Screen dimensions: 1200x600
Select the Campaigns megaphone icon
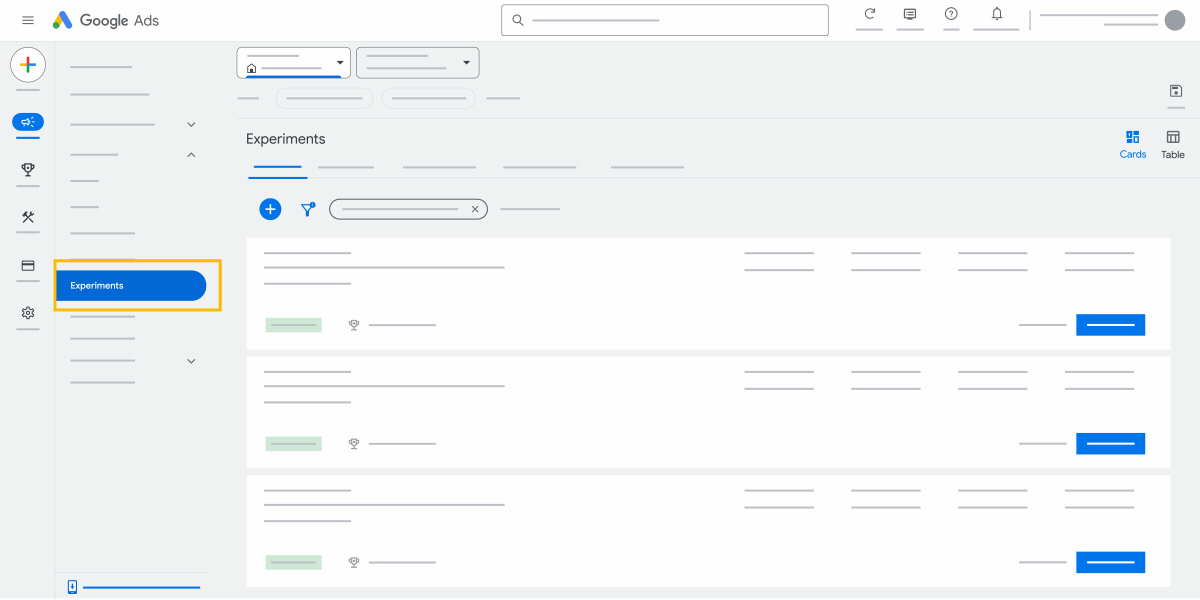(27, 122)
